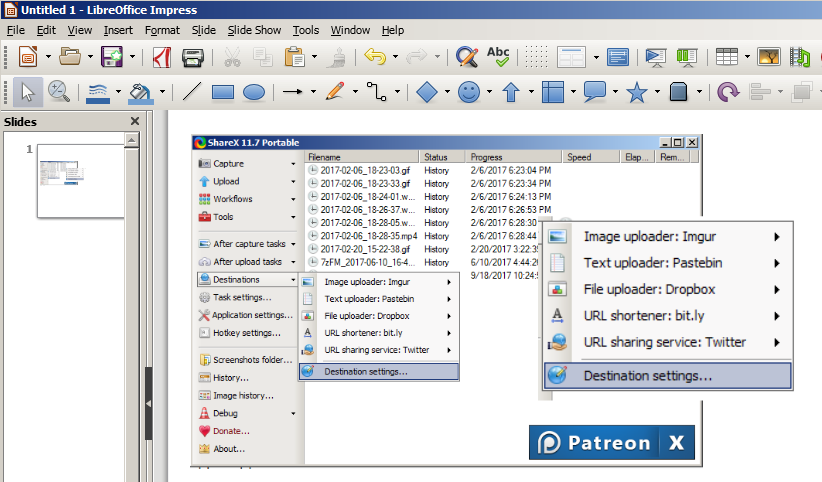Open the Window menu
The width and height of the screenshot is (822, 482).
click(350, 30)
